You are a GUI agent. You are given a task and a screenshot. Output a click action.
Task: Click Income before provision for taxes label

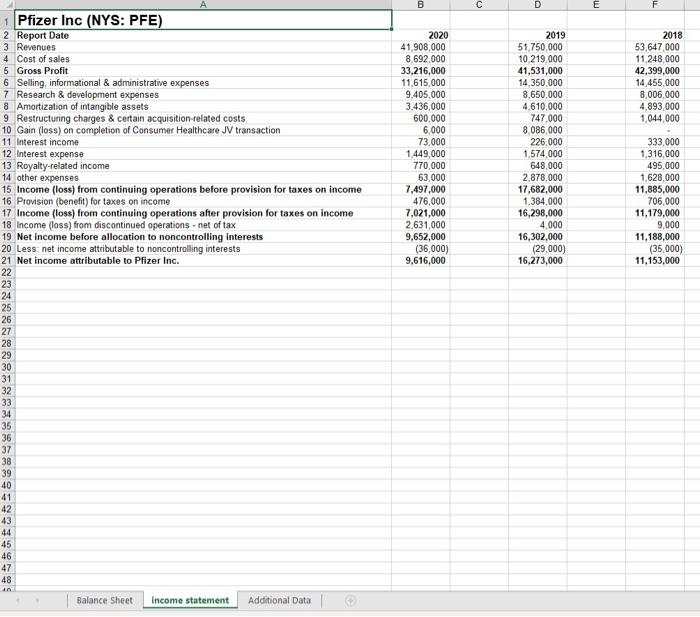coord(203,189)
